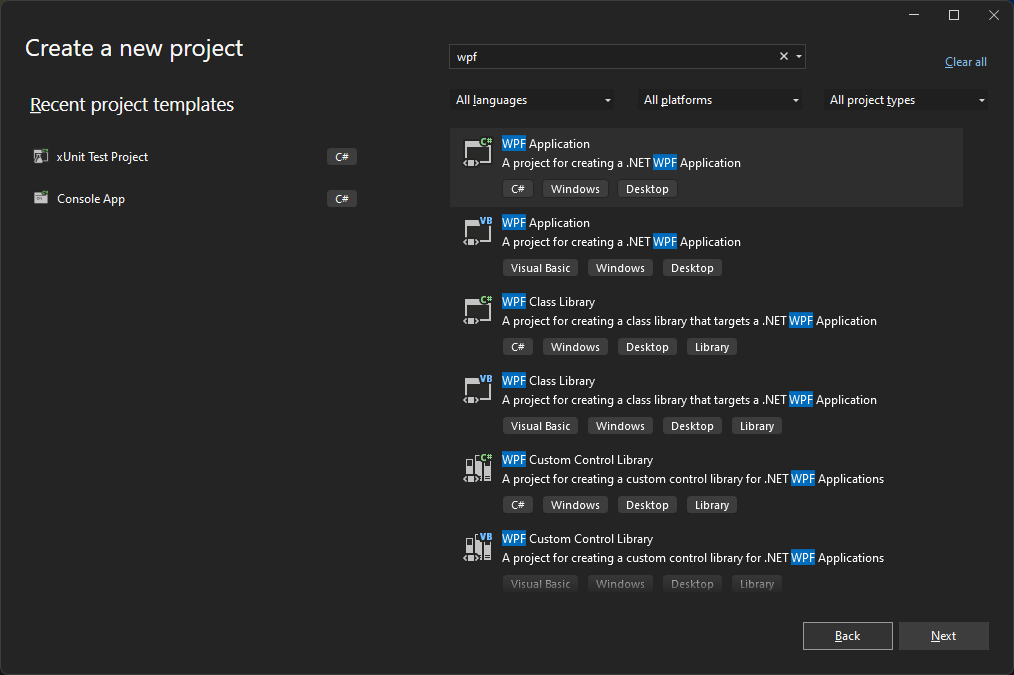Screen dimensions: 1014x675
Task: Select the Console App recent template
Action: click(x=195, y=198)
